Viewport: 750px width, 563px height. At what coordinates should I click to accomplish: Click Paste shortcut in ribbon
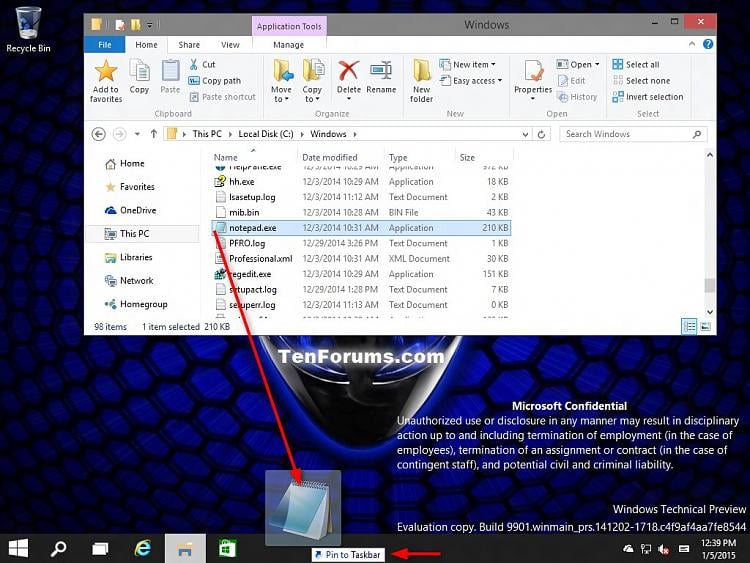click(222, 97)
